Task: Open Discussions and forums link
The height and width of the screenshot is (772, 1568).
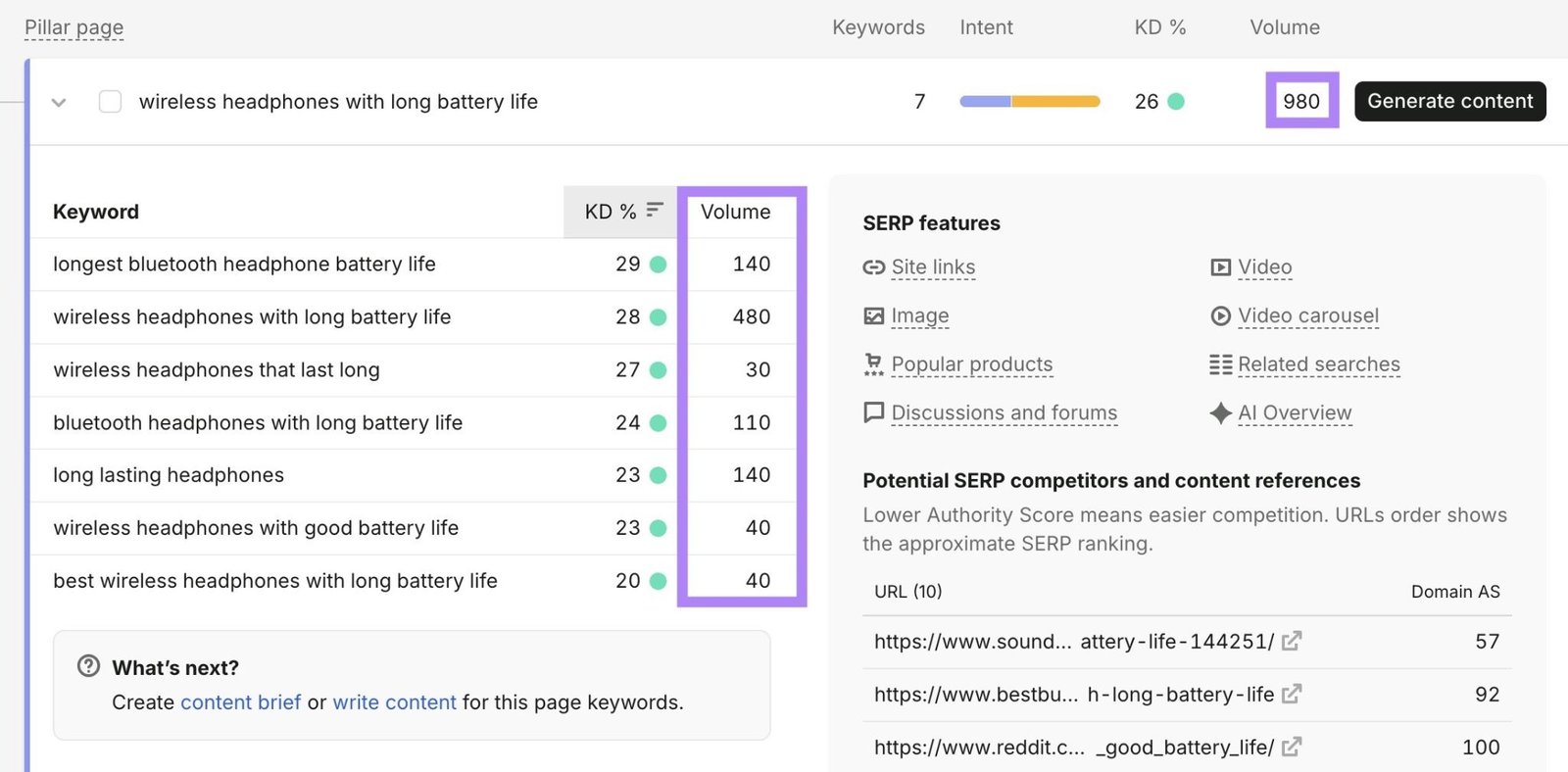Action: 1004,412
